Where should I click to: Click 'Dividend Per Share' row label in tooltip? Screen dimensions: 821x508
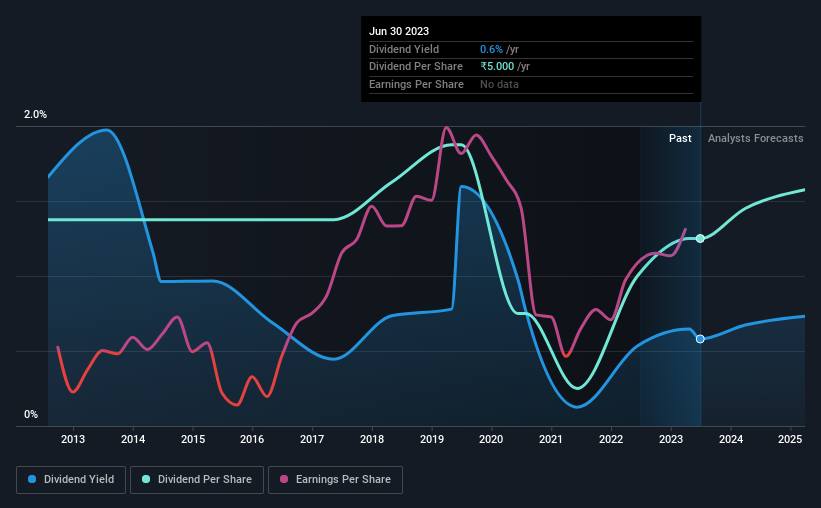coord(416,67)
